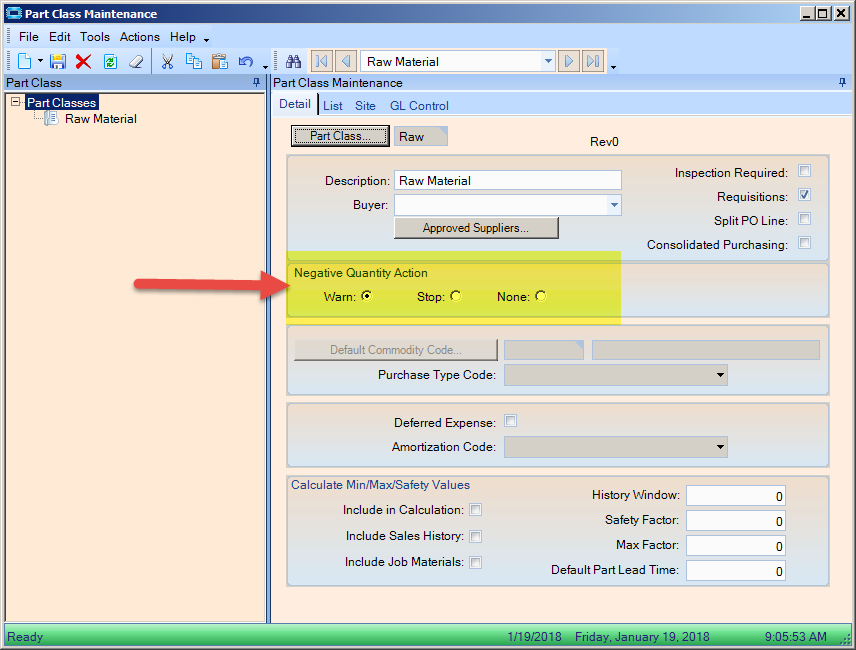Open the Actions menu

pos(140,37)
